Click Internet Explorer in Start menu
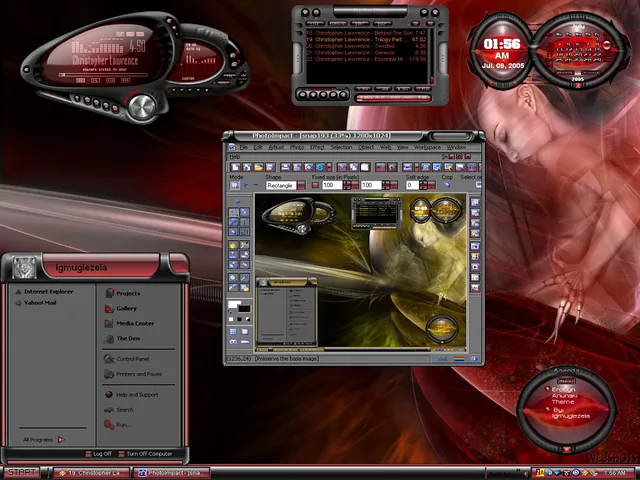The height and width of the screenshot is (480, 640). (50, 291)
